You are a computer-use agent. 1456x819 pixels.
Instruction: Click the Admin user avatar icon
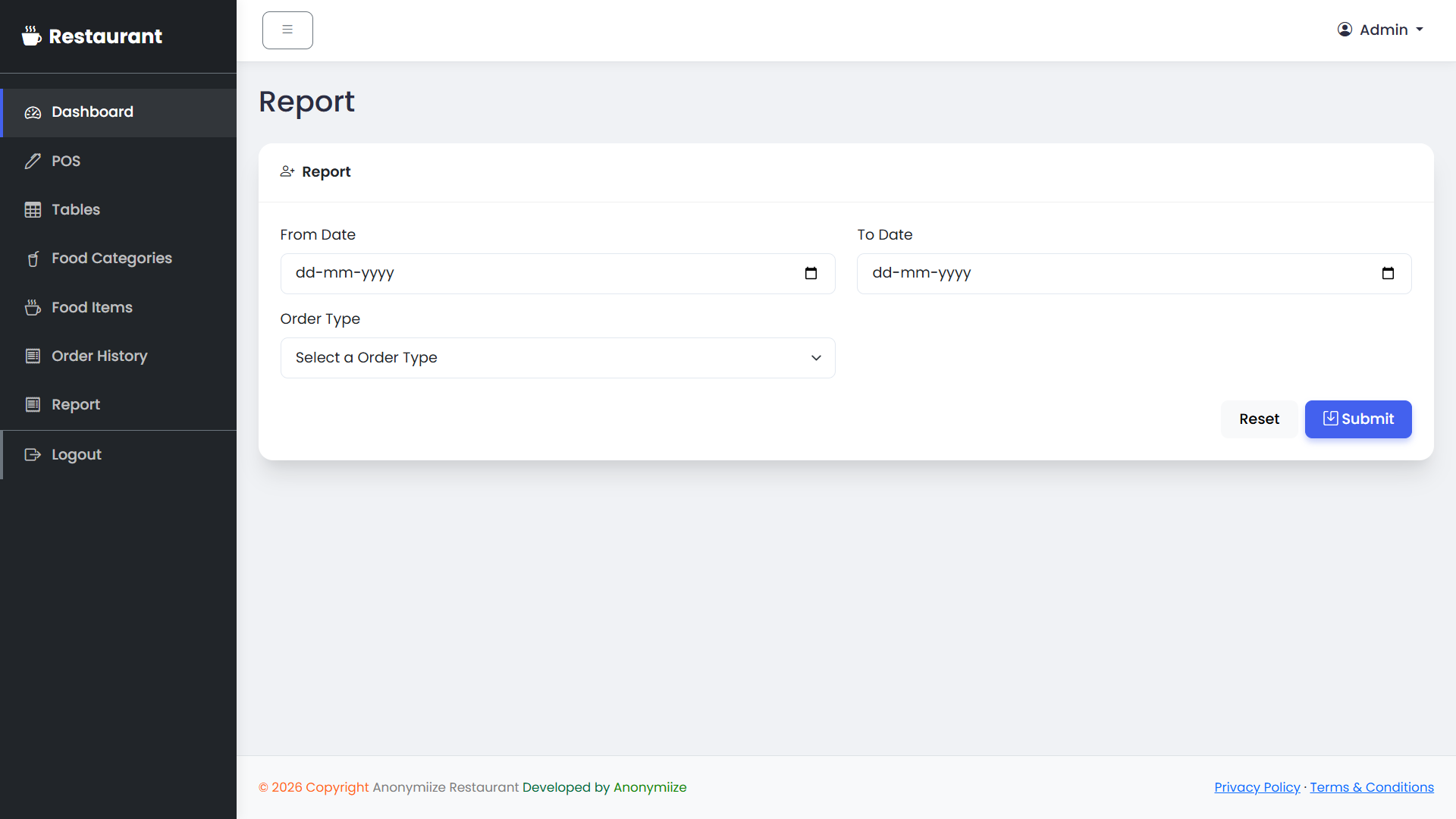tap(1345, 30)
